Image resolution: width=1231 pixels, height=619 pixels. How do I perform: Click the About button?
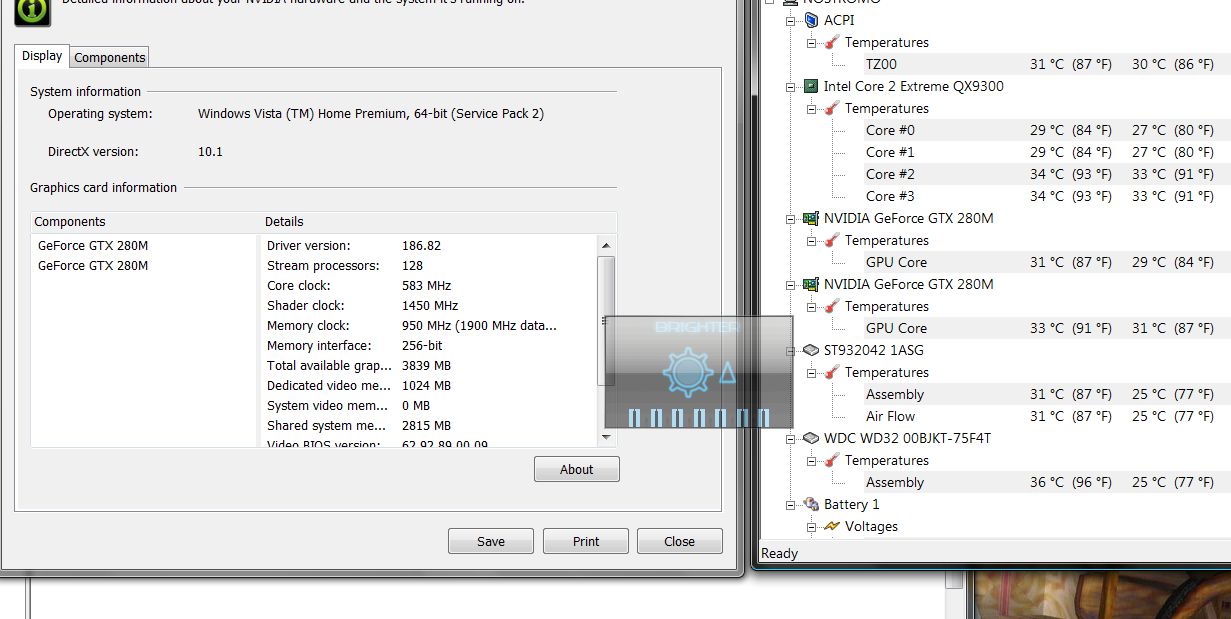pyautogui.click(x=577, y=469)
